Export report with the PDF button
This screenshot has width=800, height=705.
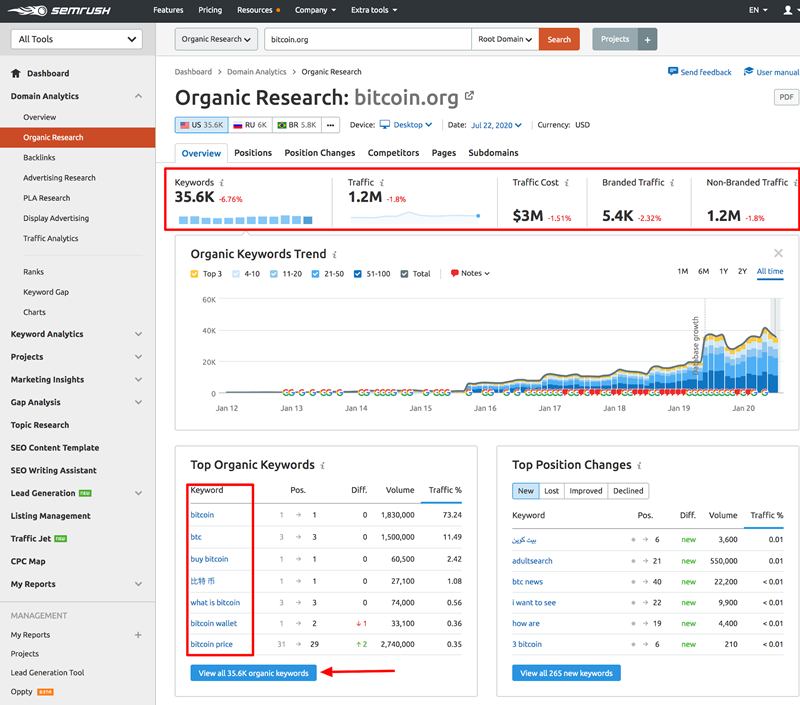coord(786,97)
